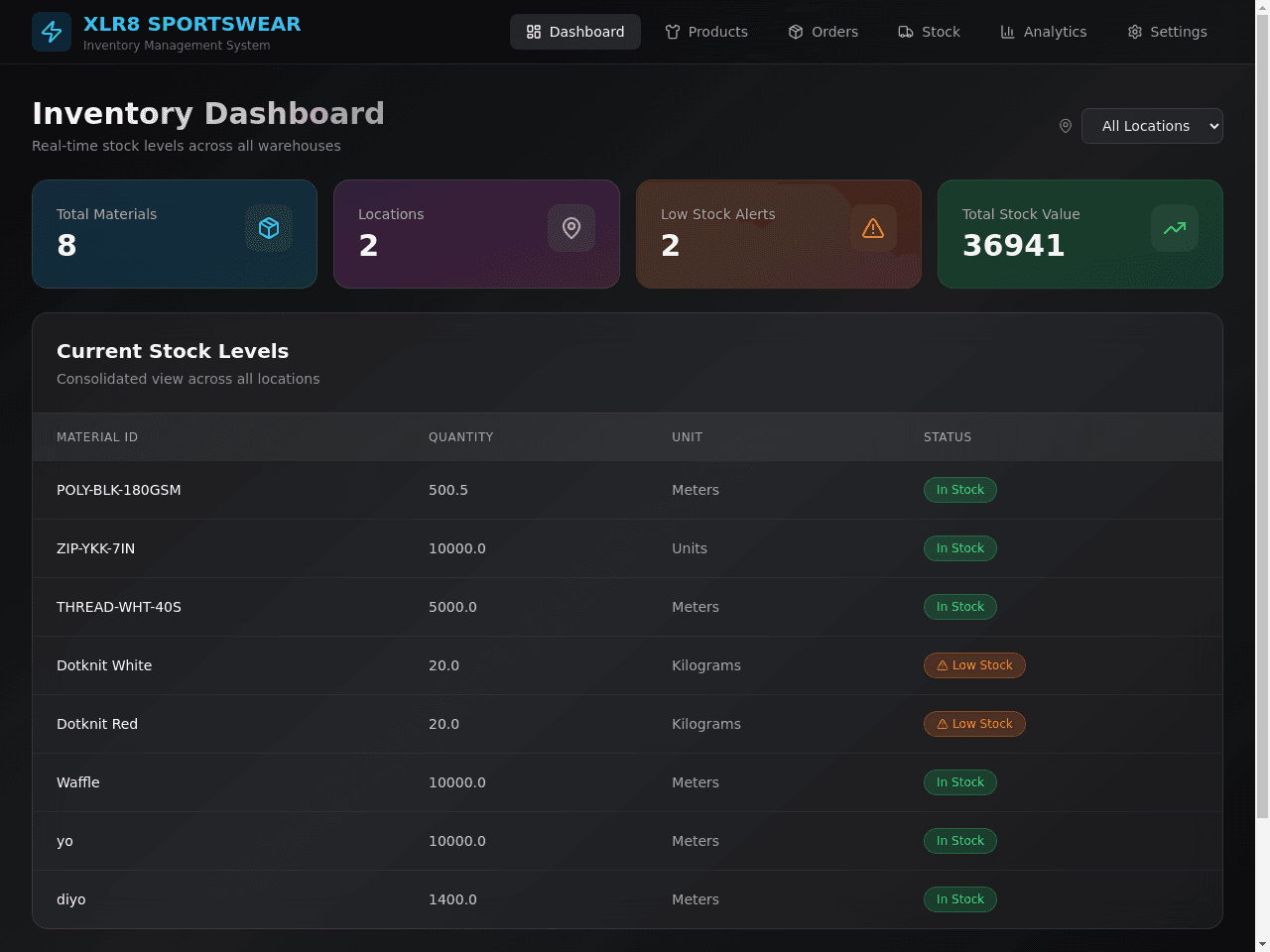Click the Units cell for ZIP-YKK-7IN
Viewport: 1270px width, 952px height.
(690, 548)
